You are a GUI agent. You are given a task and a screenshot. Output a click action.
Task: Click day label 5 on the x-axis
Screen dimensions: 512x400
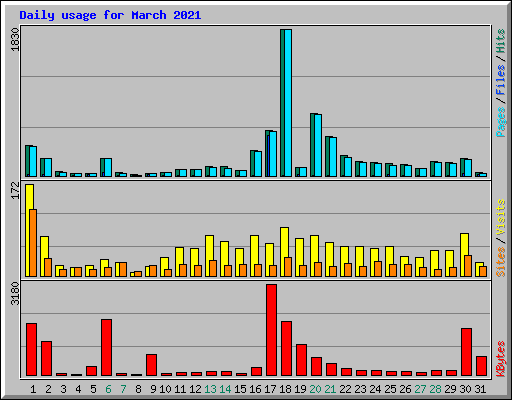[x=93, y=389]
